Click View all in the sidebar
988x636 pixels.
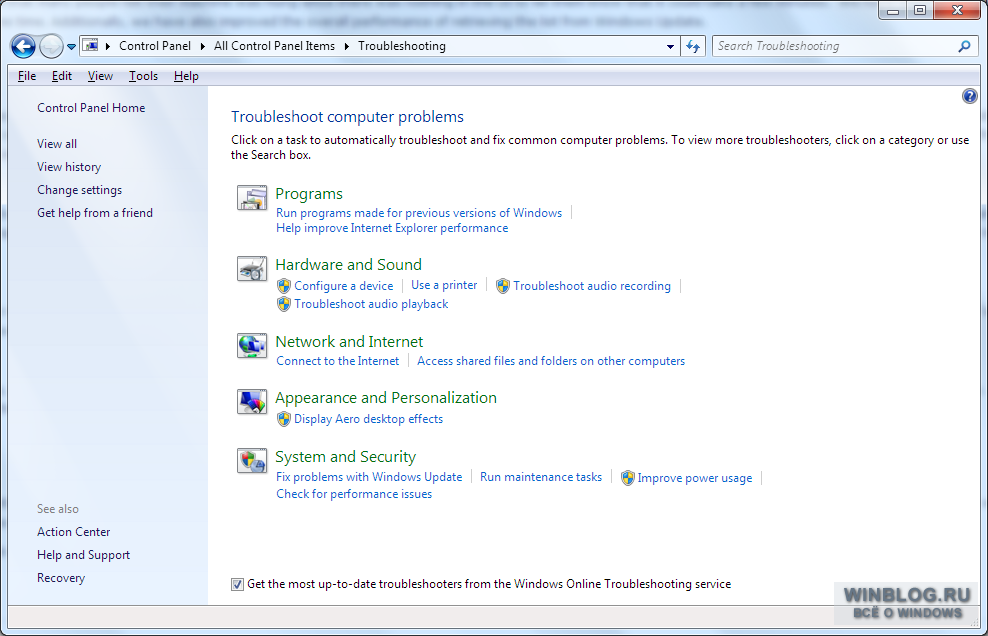[57, 144]
